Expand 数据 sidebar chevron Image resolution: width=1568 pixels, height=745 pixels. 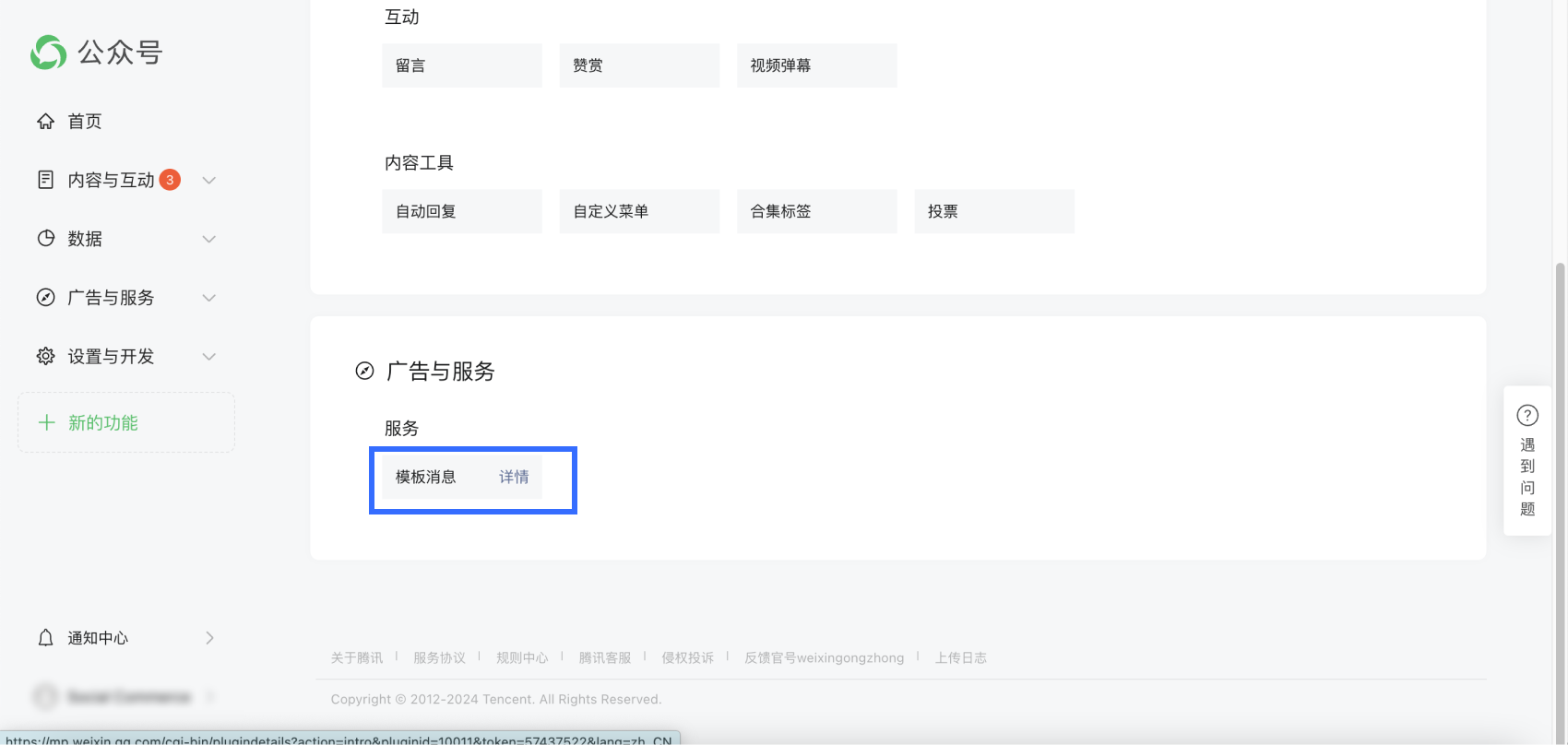point(209,239)
